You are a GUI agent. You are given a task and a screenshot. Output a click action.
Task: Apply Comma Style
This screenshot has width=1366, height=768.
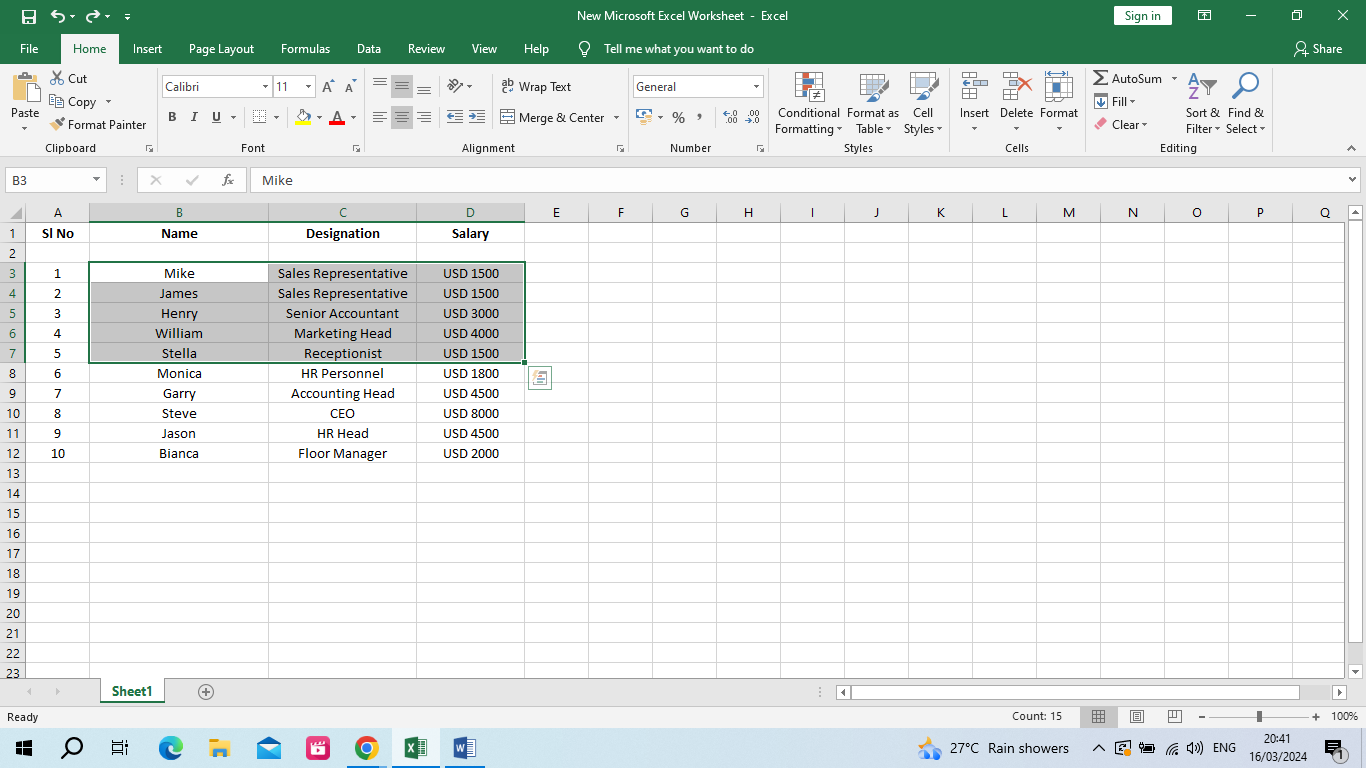coord(700,117)
